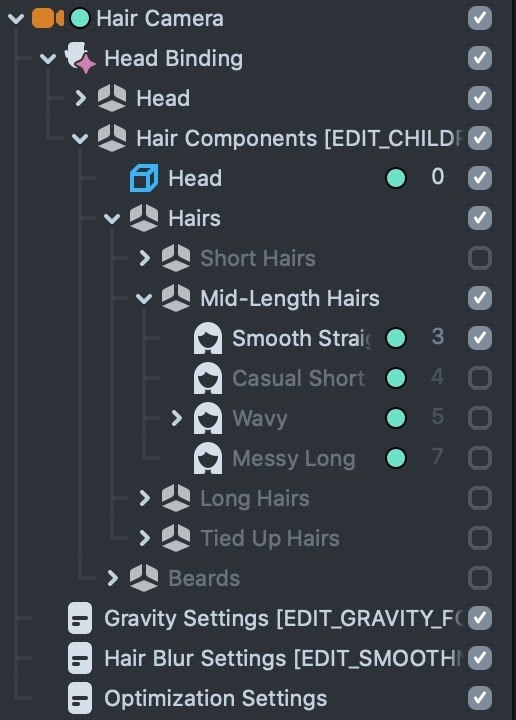Image resolution: width=516 pixels, height=720 pixels.
Task: Select the Hairs group label
Action: tap(194, 218)
